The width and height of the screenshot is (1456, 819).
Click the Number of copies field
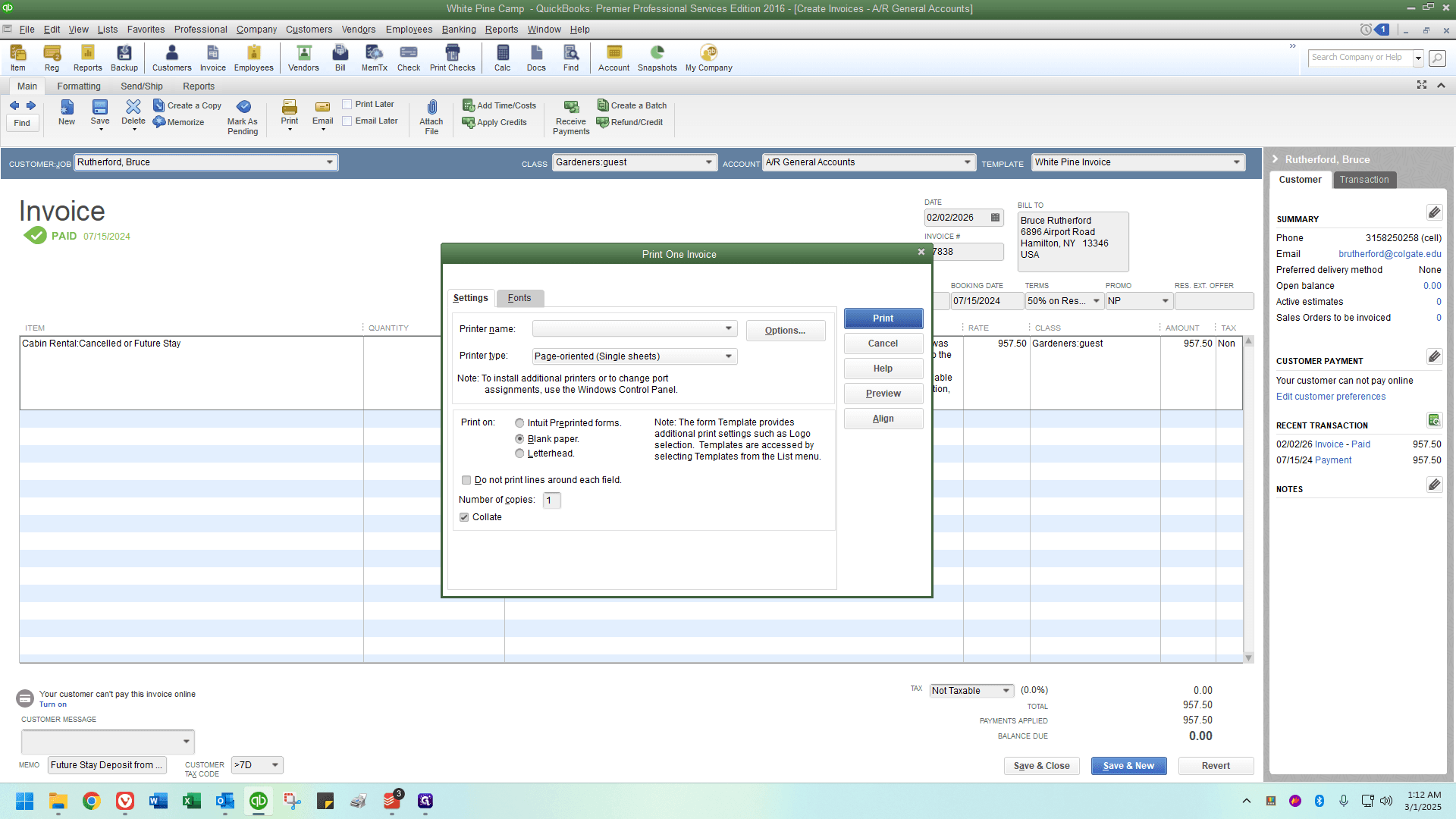(x=552, y=500)
